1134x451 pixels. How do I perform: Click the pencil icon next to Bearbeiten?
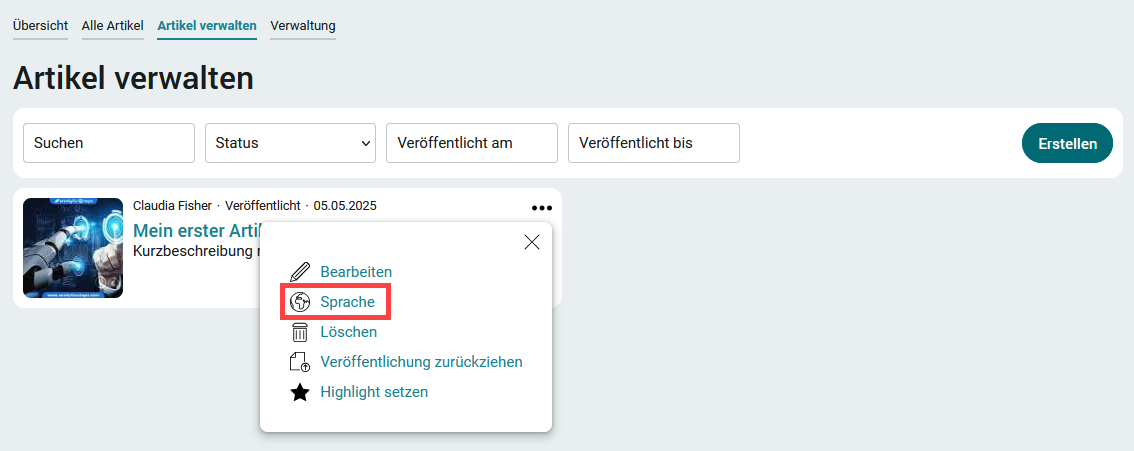click(299, 272)
